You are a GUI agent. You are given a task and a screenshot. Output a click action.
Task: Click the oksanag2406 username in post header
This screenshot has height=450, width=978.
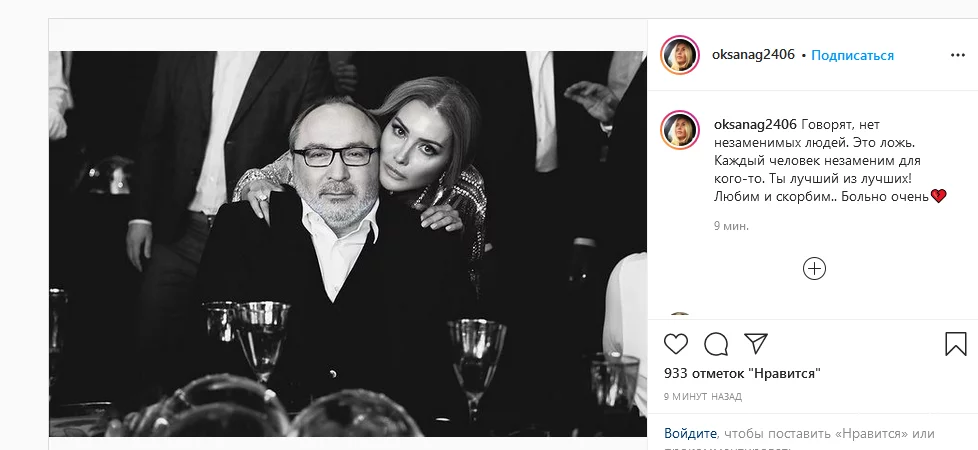(755, 55)
